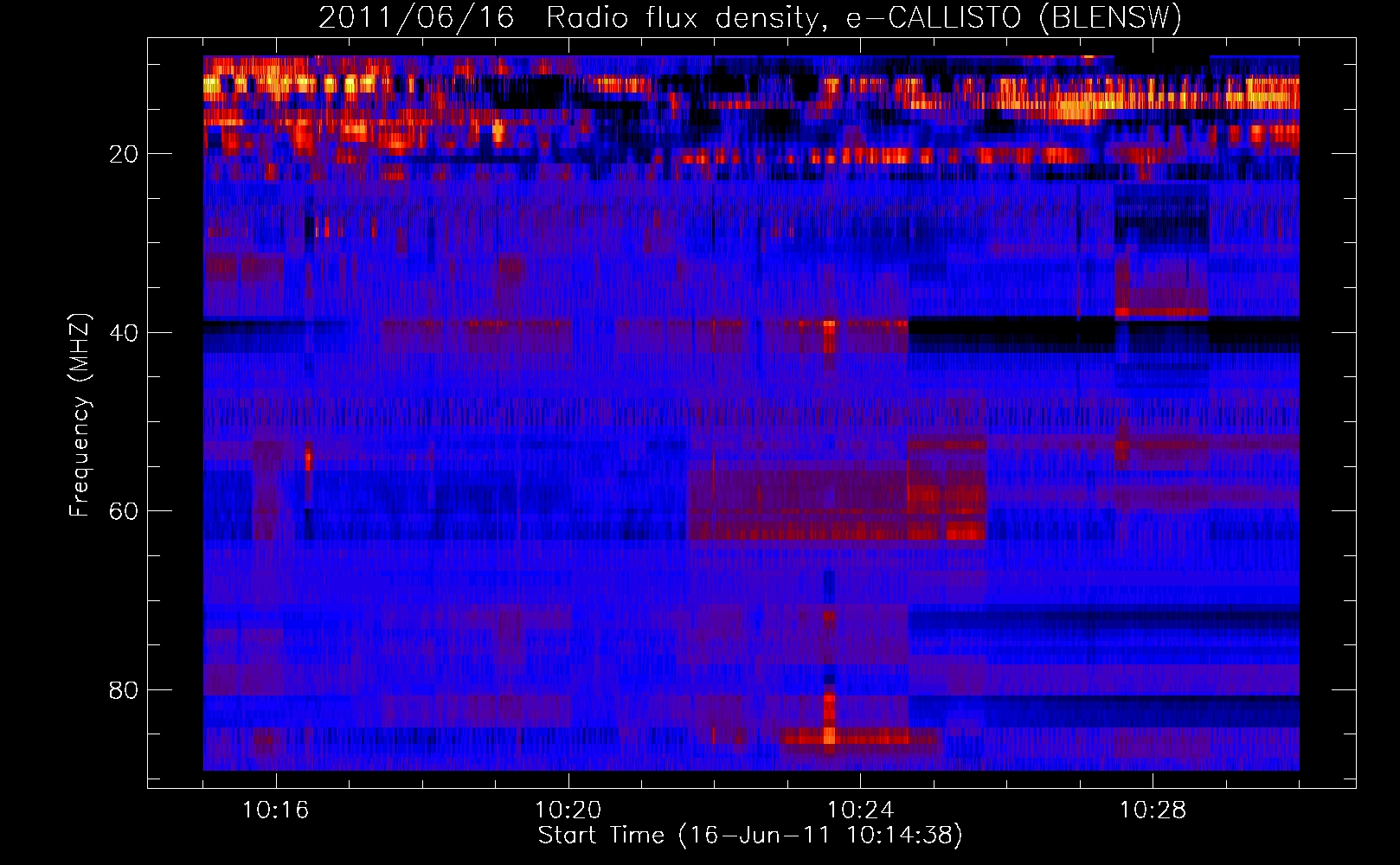1400x865 pixels.
Task: Click the "Frequency (MHZ)" axis label
Action: [80, 415]
